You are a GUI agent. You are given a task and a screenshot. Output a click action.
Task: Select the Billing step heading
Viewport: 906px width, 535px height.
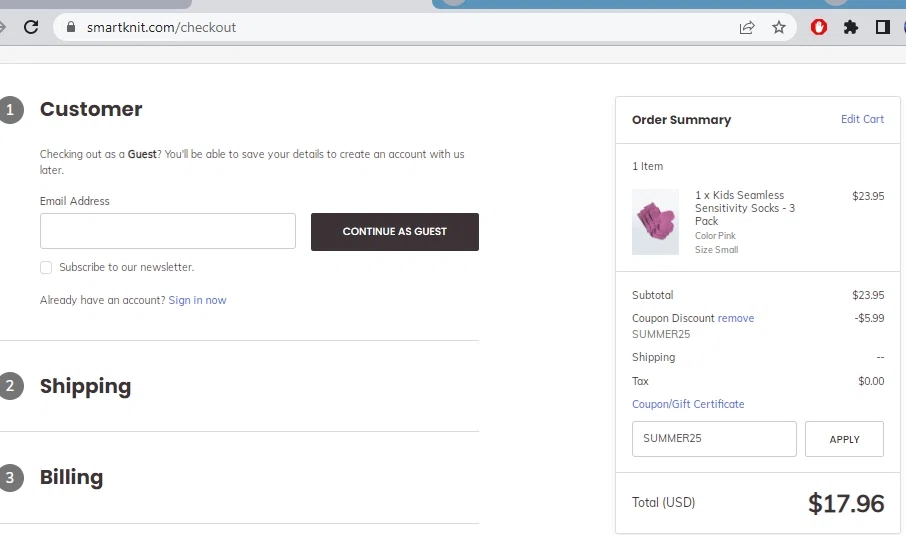tap(72, 477)
